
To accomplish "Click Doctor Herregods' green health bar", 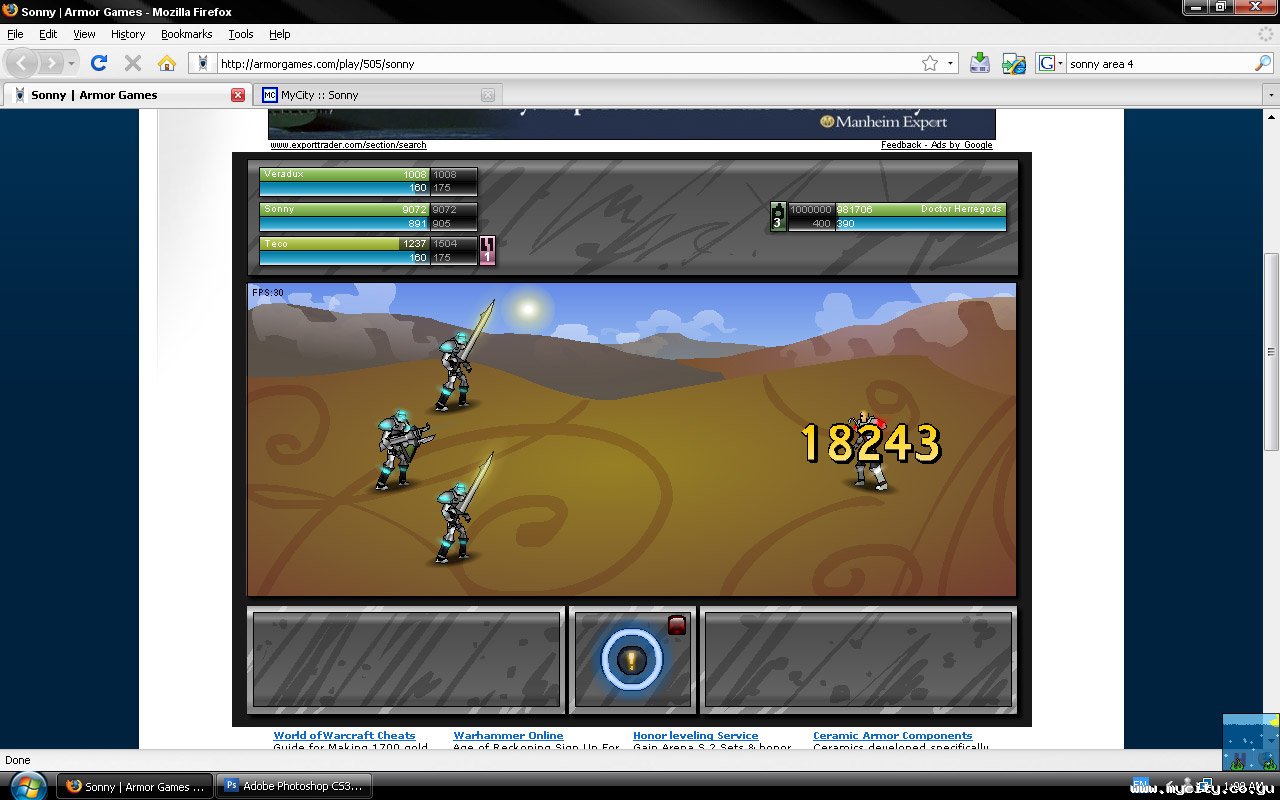I will tap(920, 209).
